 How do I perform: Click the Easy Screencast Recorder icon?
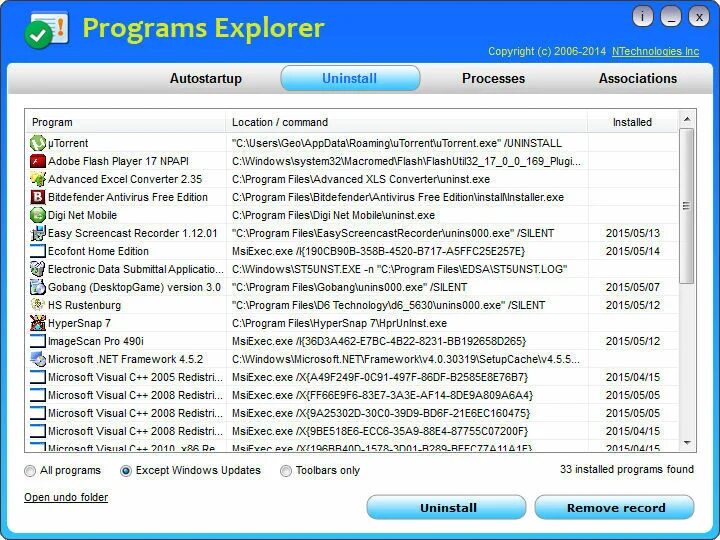[38, 233]
